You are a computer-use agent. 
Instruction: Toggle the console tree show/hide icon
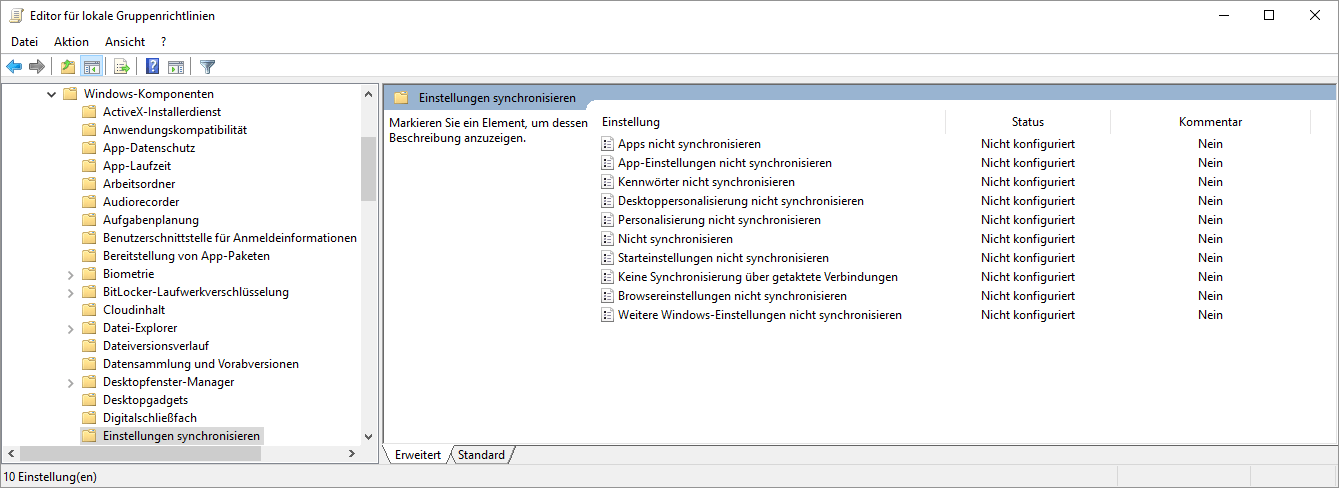tap(91, 67)
